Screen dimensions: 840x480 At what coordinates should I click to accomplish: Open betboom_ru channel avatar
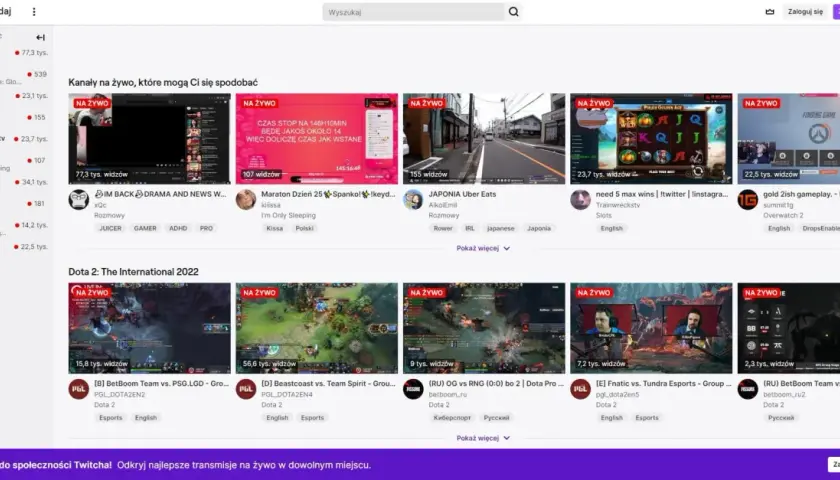[413, 389]
